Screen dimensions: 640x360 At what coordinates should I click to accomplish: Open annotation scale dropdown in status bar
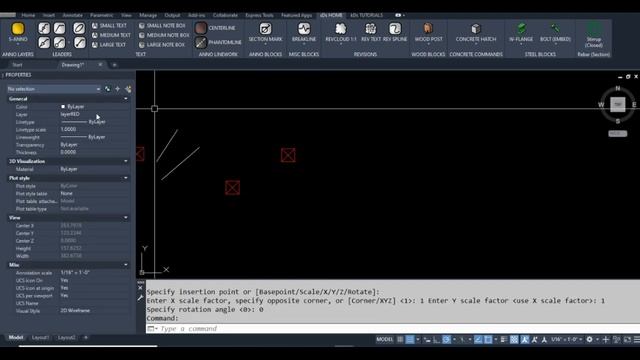click(566, 340)
